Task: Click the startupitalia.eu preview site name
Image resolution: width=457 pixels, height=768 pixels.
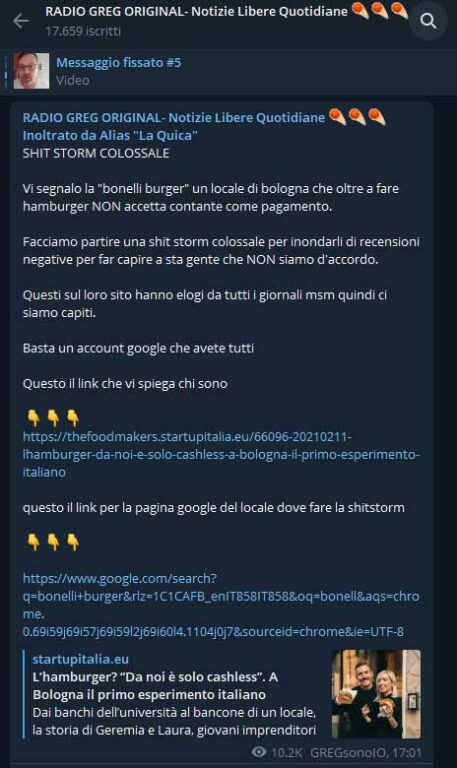Action: click(81, 659)
